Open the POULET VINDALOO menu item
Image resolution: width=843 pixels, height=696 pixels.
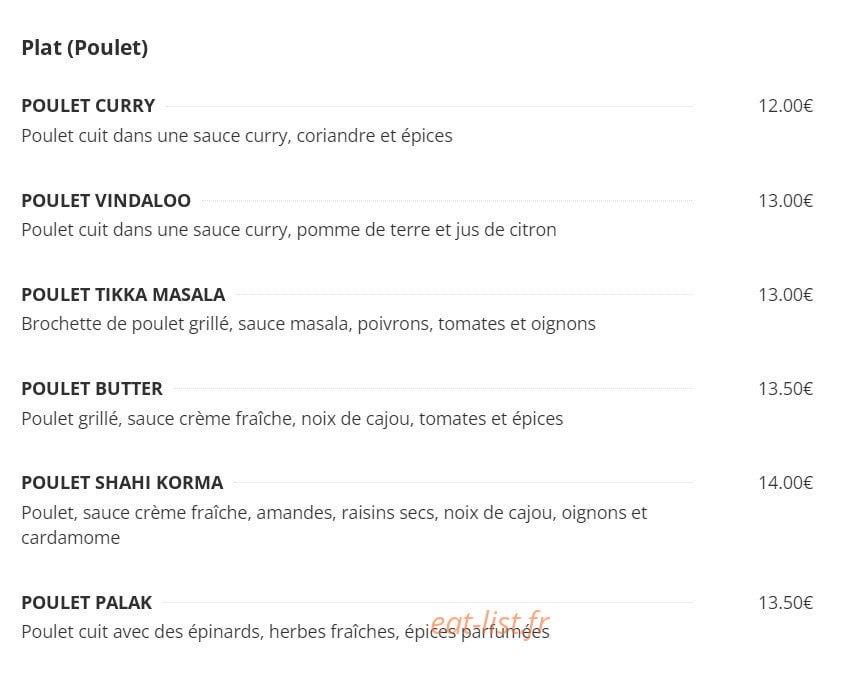[106, 201]
